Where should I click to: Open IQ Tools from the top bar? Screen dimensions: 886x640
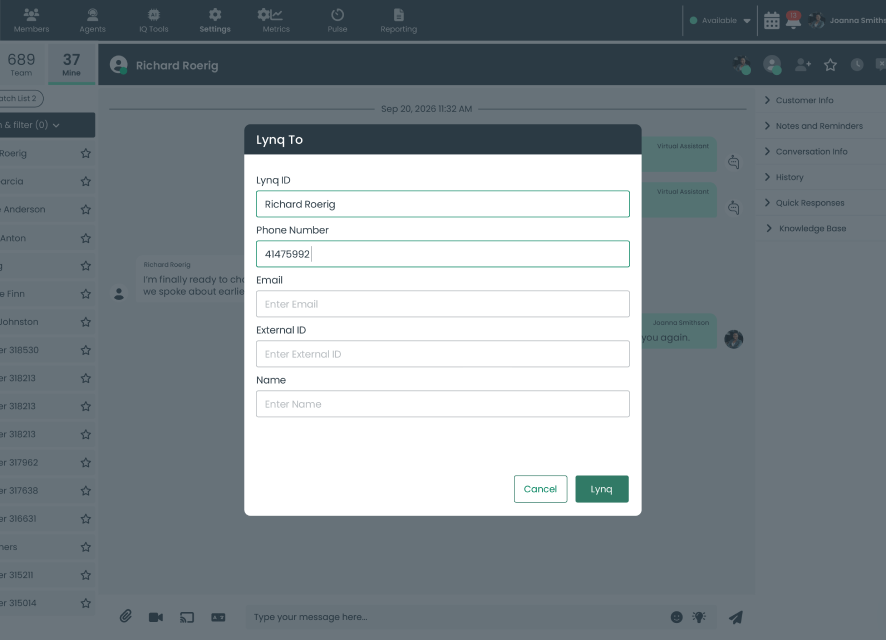[x=154, y=20]
